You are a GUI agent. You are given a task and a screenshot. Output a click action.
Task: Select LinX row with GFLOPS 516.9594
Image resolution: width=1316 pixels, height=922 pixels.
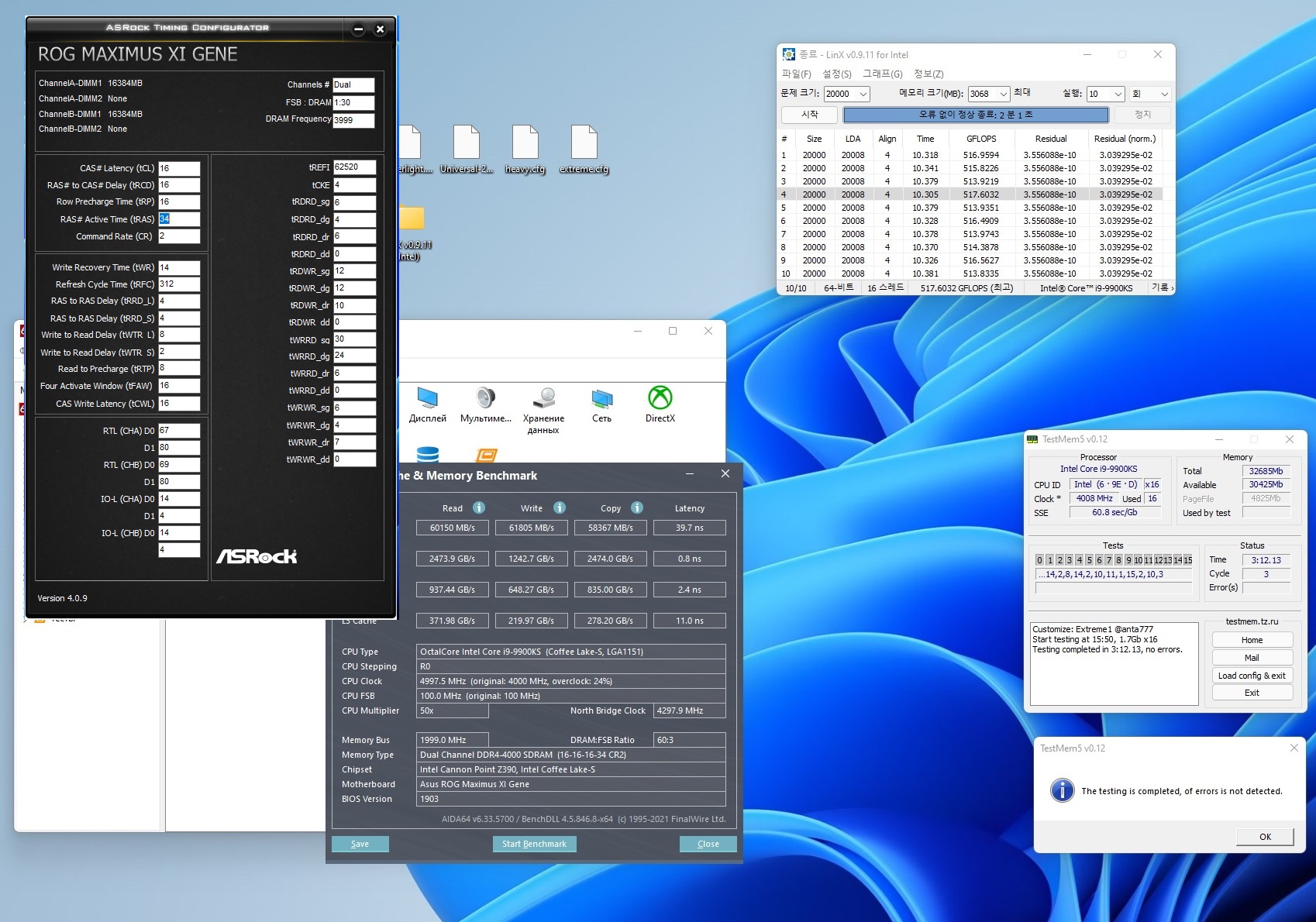(970, 155)
